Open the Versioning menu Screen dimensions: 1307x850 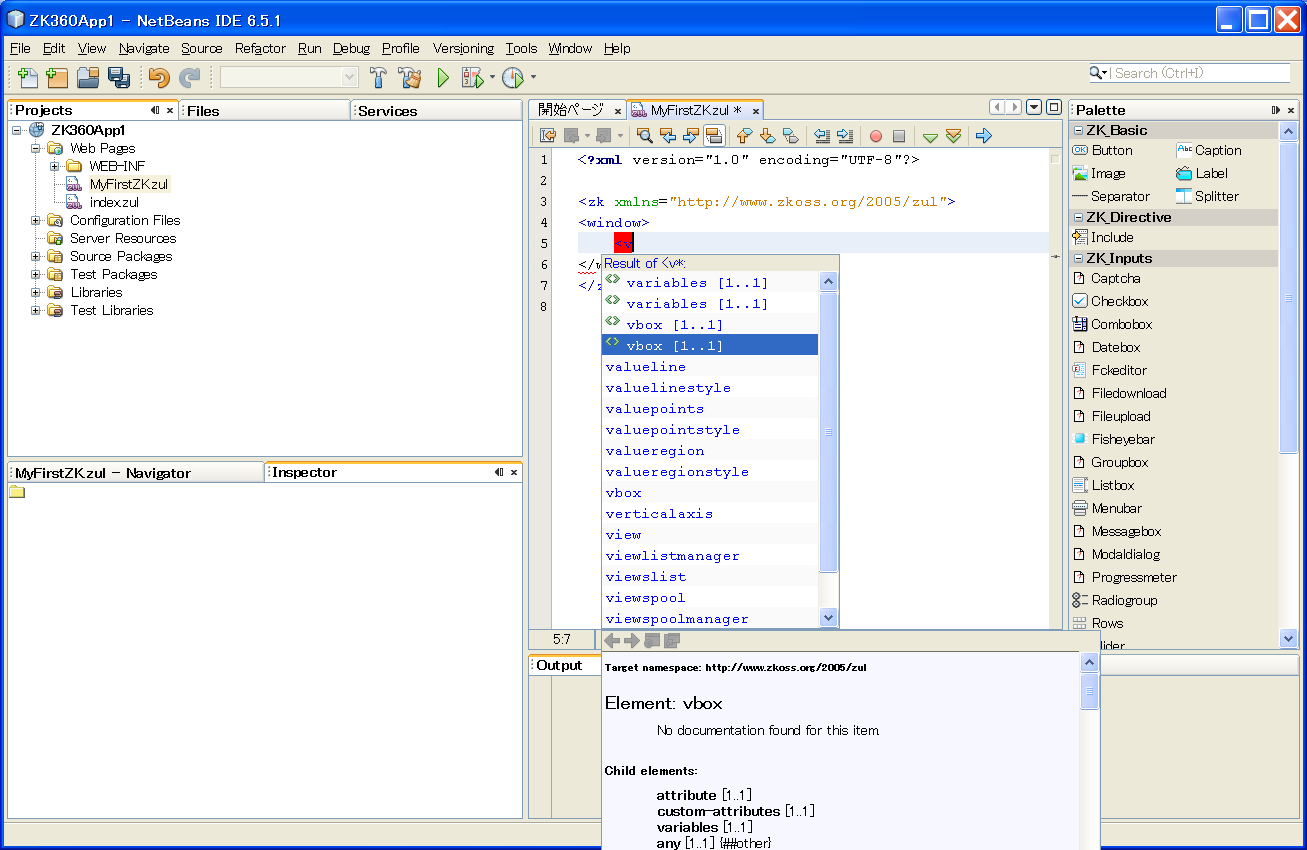coord(463,48)
